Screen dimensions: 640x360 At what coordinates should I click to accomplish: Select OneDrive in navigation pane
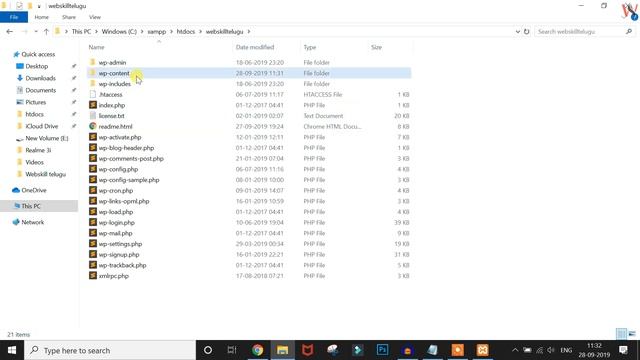pyautogui.click(x=33, y=190)
